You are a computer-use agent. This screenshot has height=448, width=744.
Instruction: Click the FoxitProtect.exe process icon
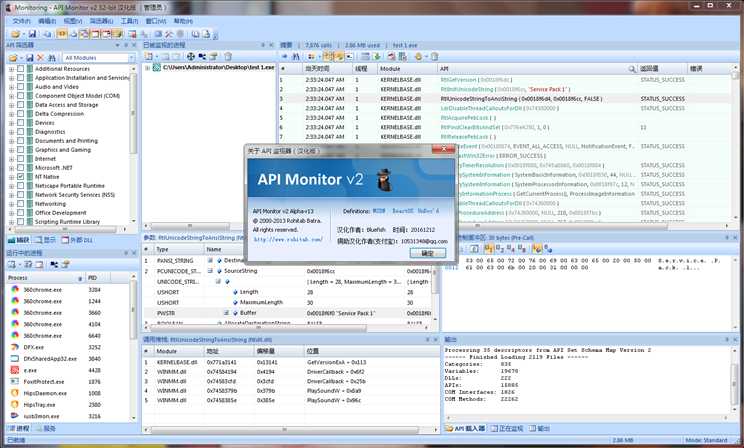pos(15,382)
